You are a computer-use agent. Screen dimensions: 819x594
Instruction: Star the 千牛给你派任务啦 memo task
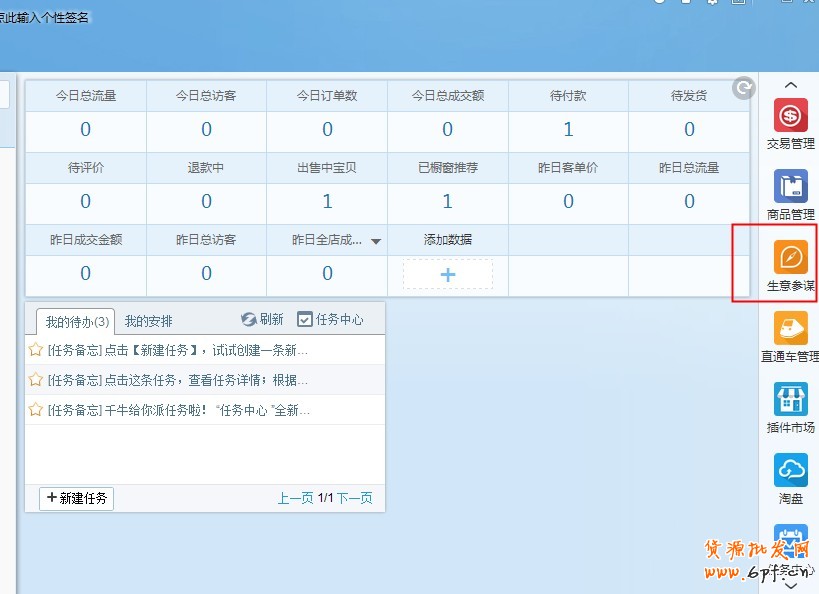[36, 410]
